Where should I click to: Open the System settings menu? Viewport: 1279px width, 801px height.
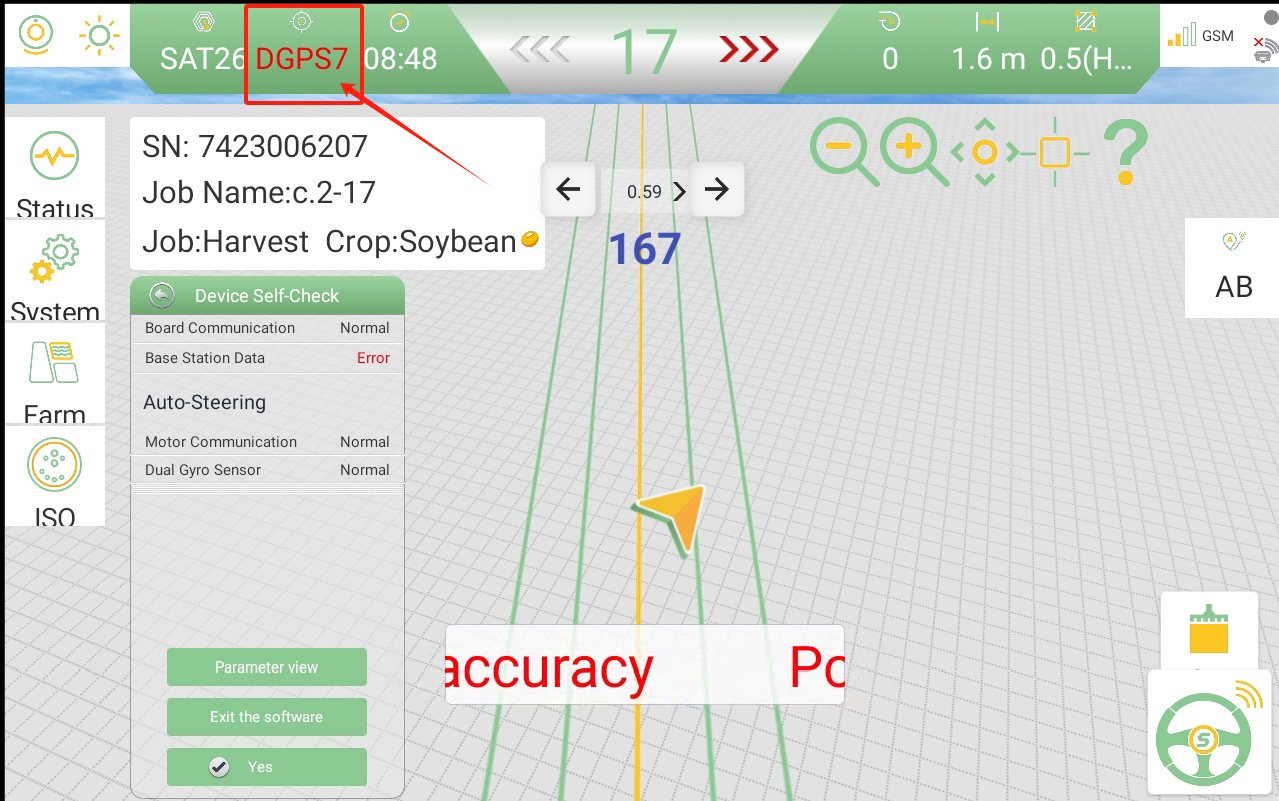[55, 272]
